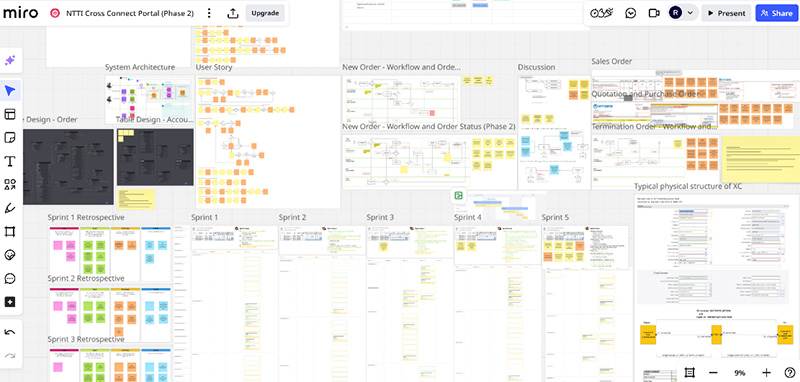Click the Upgrade button
This screenshot has width=800, height=382.
pyautogui.click(x=265, y=13)
